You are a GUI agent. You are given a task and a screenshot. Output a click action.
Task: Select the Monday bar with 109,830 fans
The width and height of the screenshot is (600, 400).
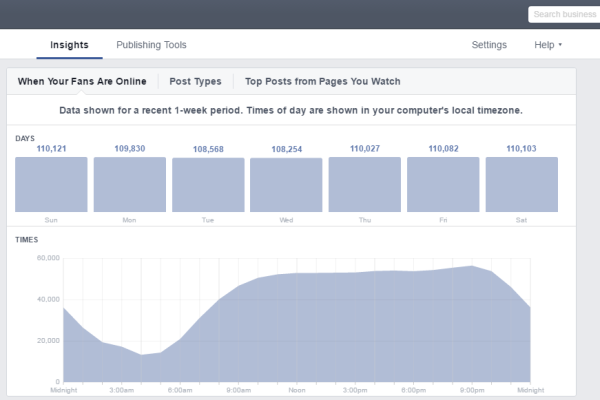coord(130,184)
